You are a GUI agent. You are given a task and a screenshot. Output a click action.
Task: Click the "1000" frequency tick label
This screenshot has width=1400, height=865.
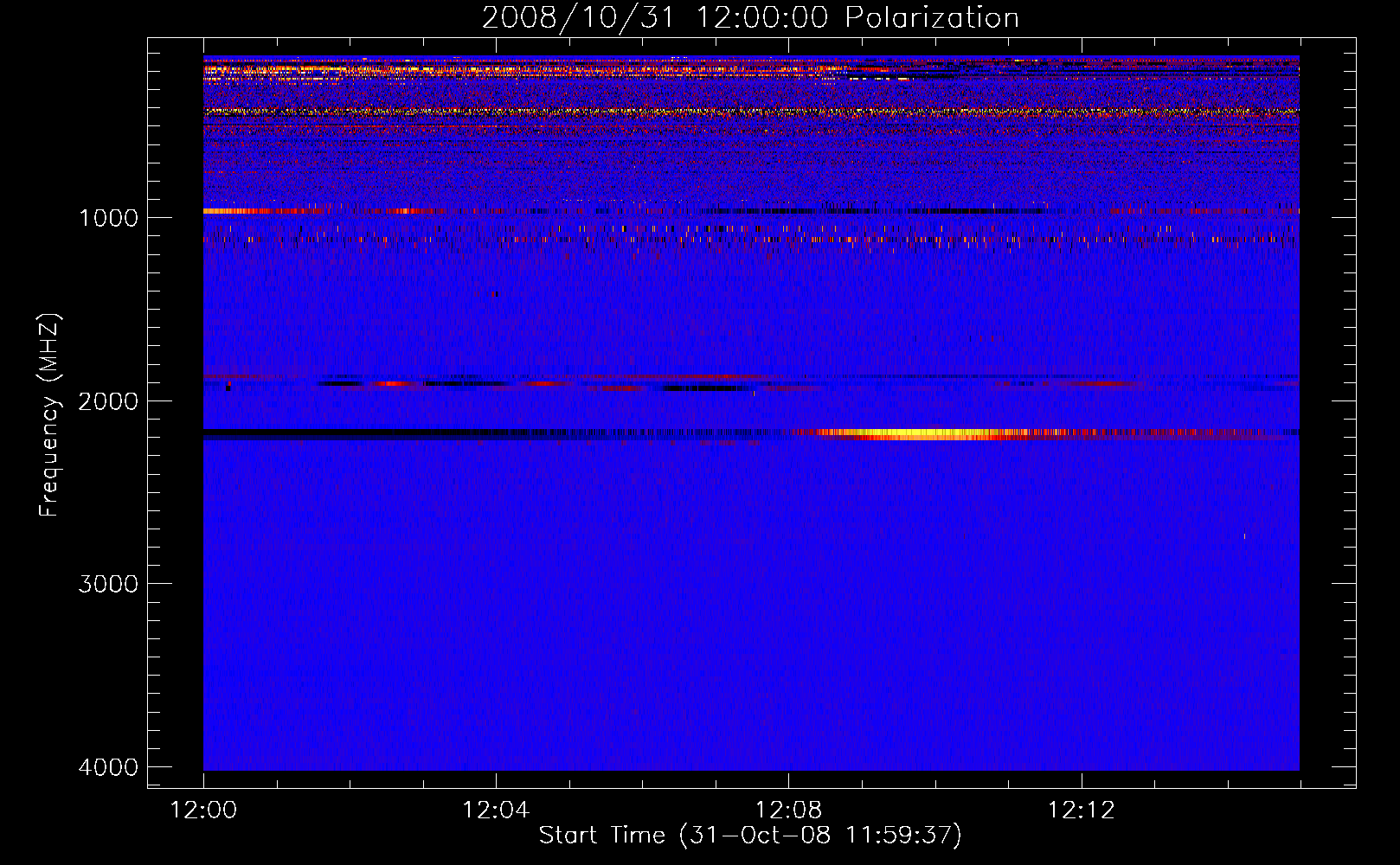[x=108, y=217]
